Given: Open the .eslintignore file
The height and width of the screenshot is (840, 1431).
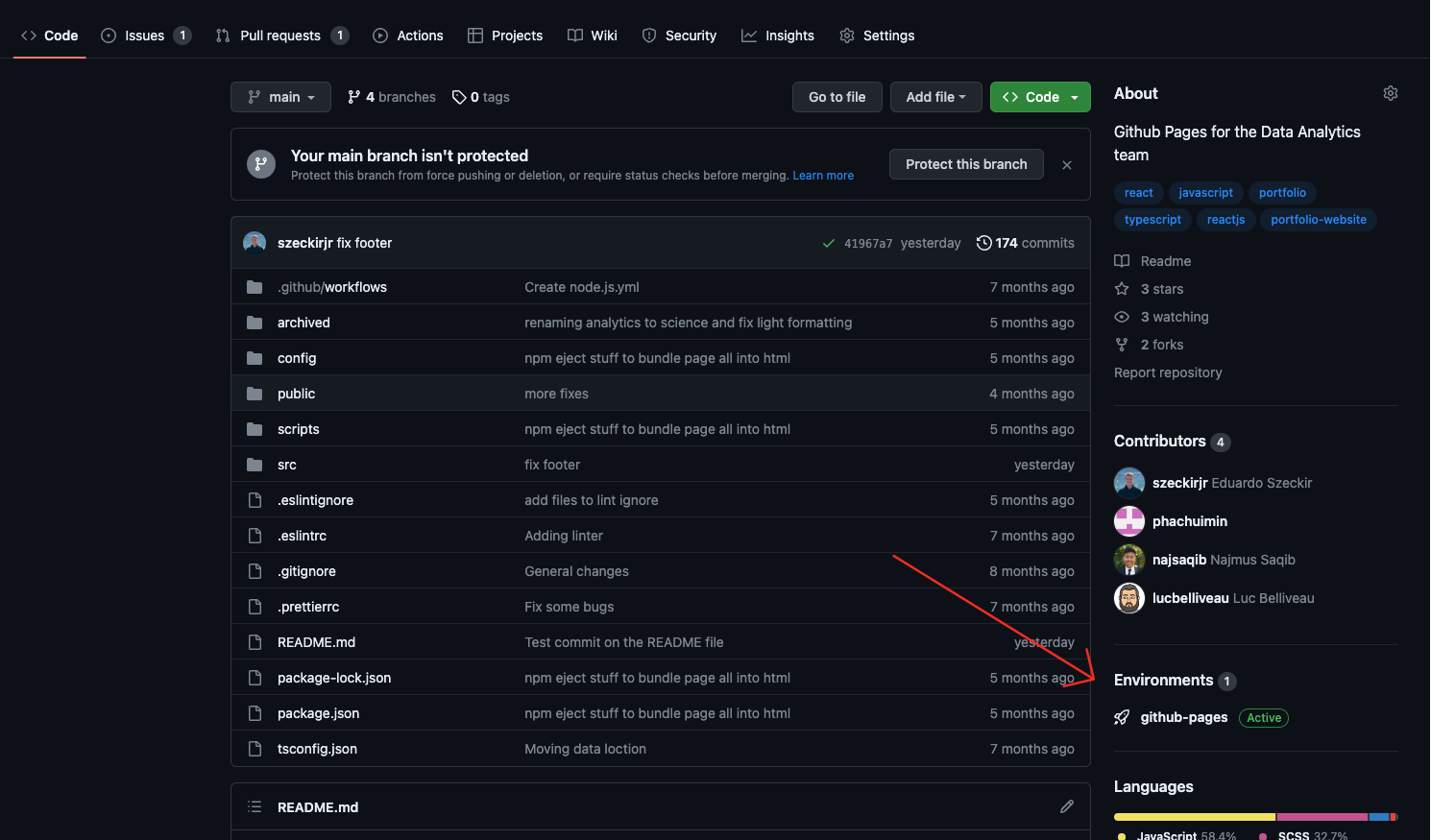Looking at the screenshot, I should (x=315, y=500).
